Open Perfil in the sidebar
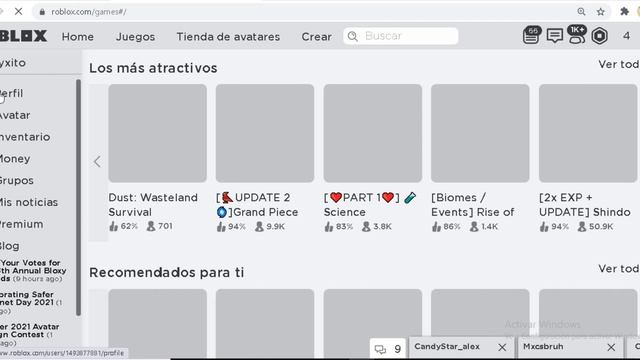640x360 pixels. [x=11, y=93]
